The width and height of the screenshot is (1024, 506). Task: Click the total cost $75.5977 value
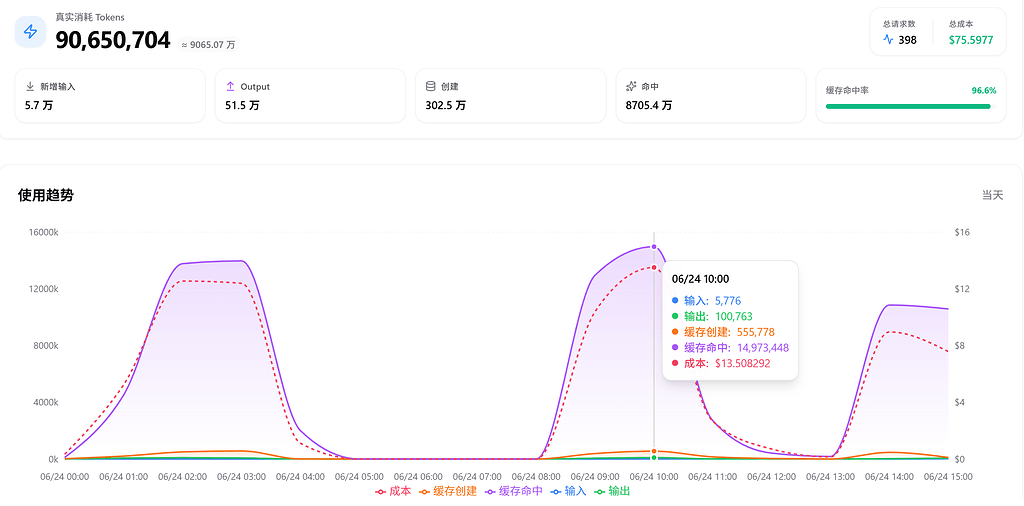(971, 40)
